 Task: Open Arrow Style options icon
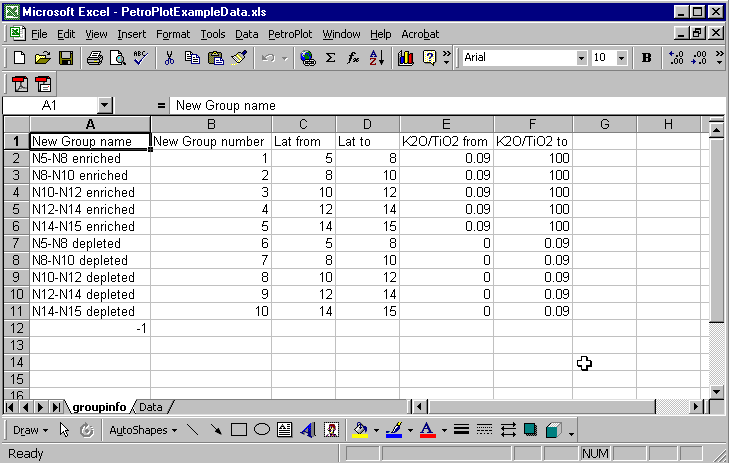pos(508,430)
